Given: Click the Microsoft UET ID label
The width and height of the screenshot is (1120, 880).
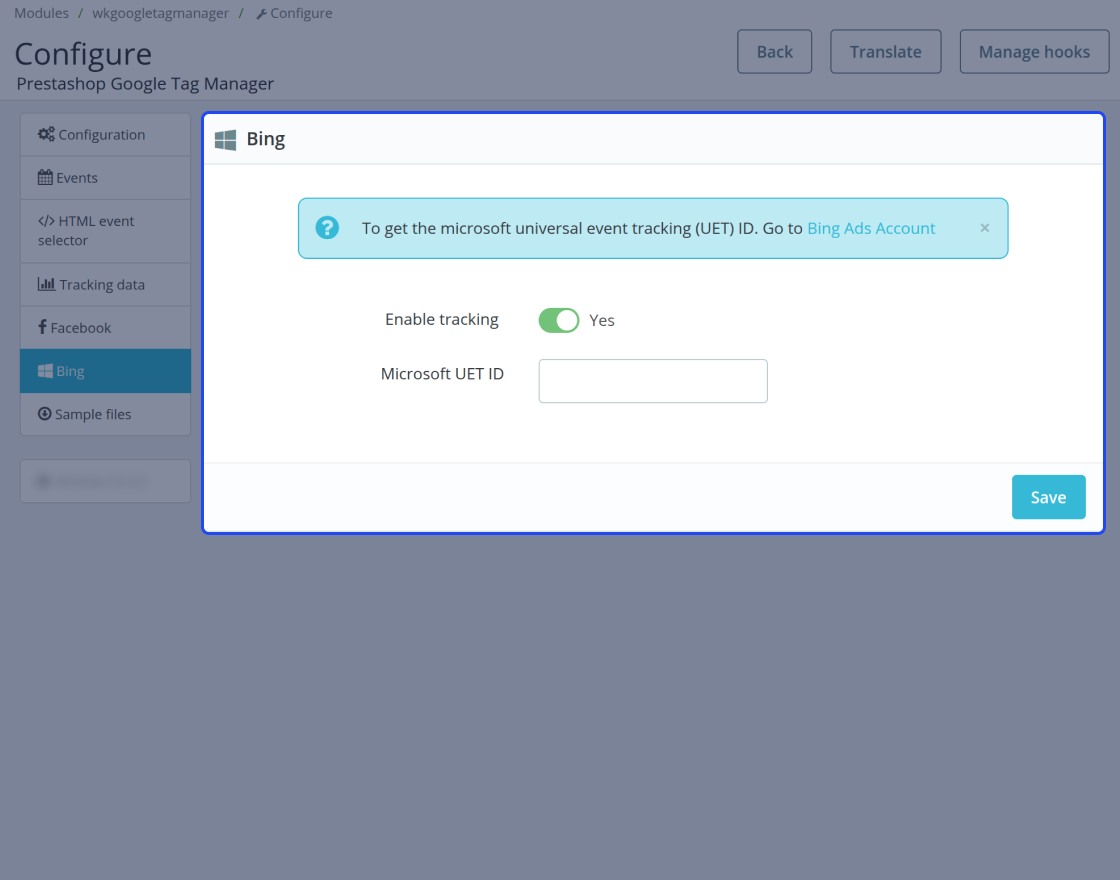Looking at the screenshot, I should (x=442, y=374).
